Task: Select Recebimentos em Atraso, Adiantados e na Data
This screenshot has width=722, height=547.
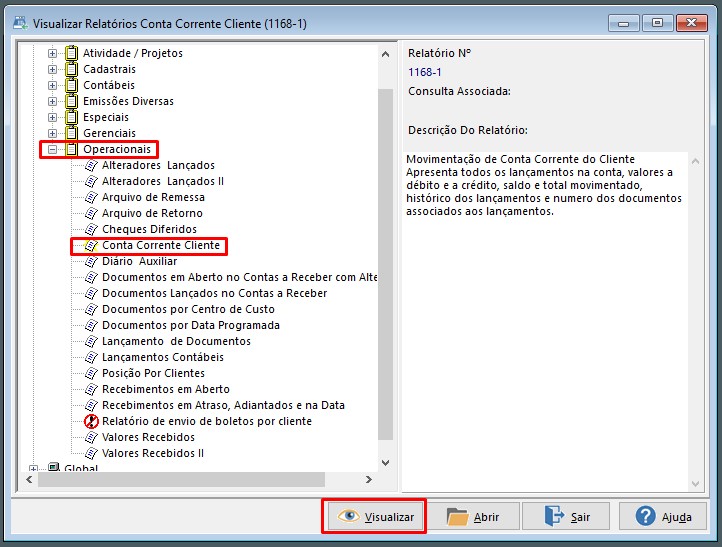Action: click(x=223, y=405)
